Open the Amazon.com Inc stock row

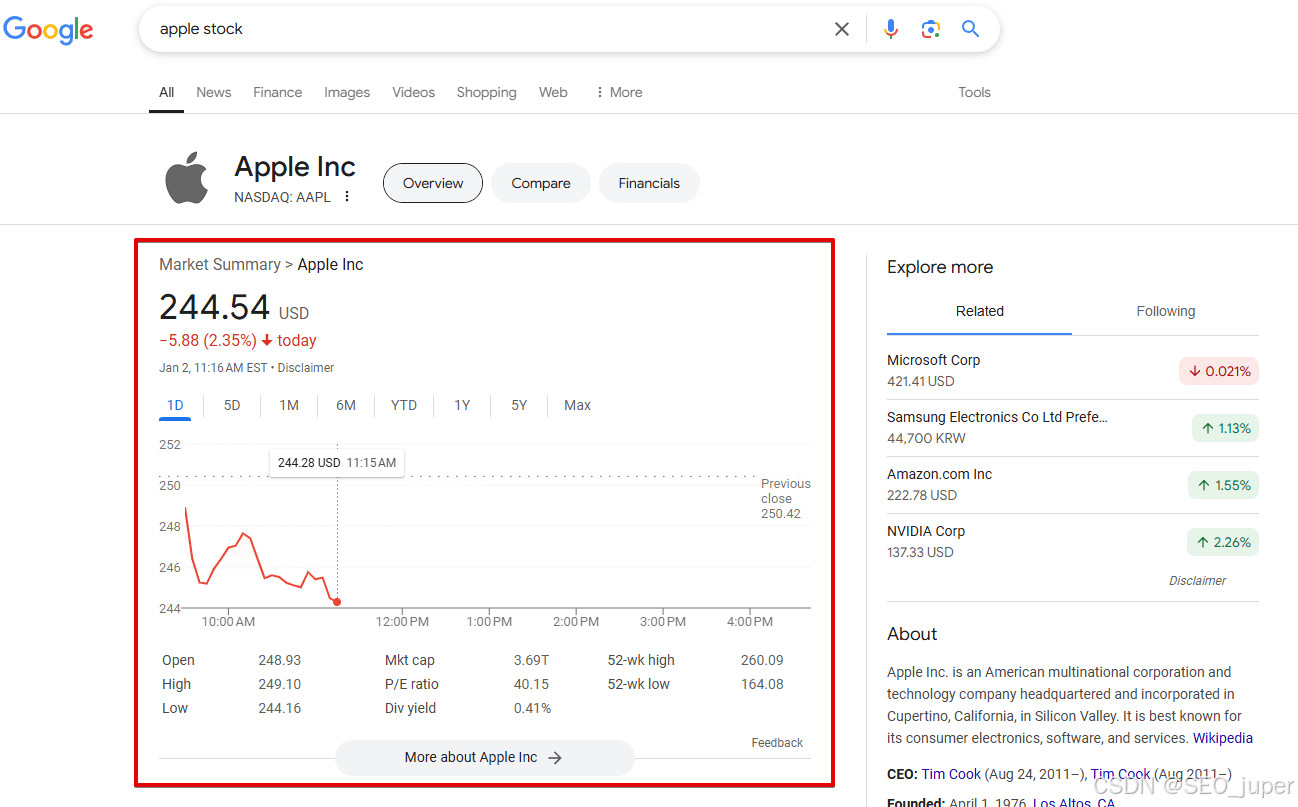1073,485
